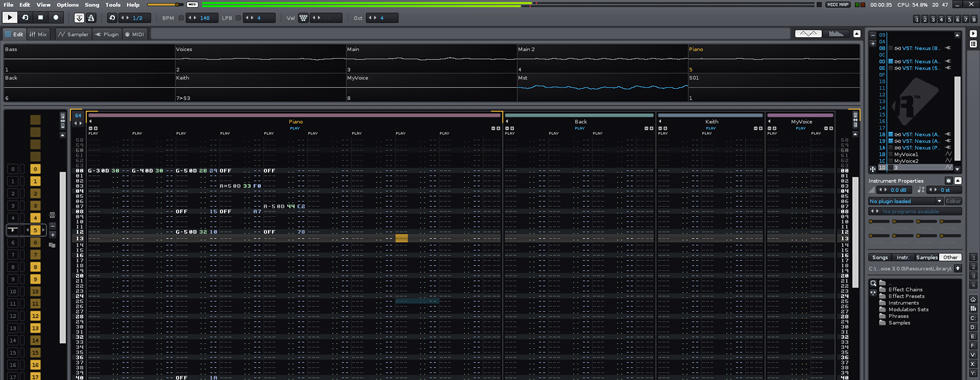The width and height of the screenshot is (980, 380).
Task: Click the browser search magnifier icon
Action: 873,283
